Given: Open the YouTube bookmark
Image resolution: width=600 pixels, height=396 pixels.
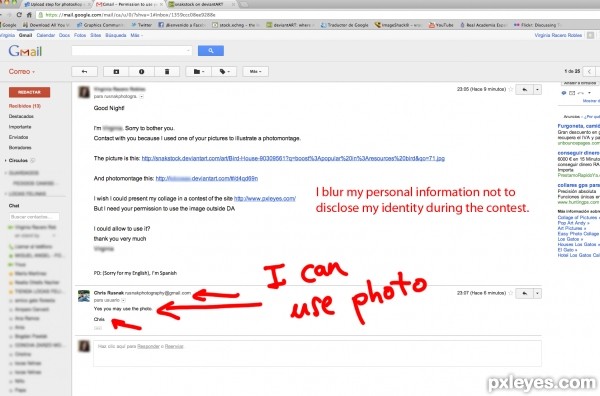Looking at the screenshot, I should click(441, 25).
